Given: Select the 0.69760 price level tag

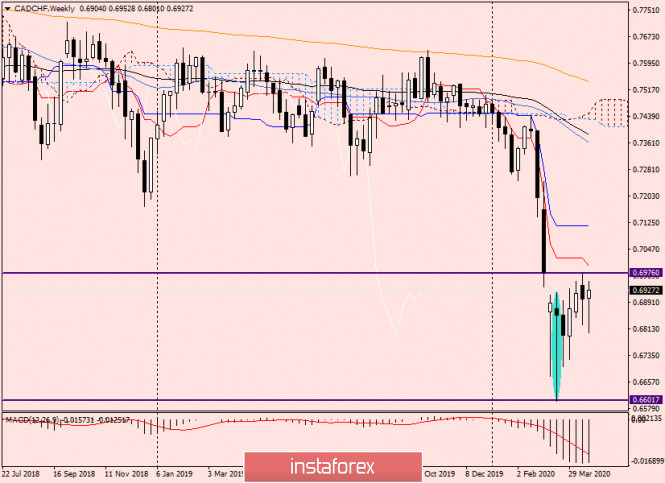Looking at the screenshot, I should (x=645, y=271).
